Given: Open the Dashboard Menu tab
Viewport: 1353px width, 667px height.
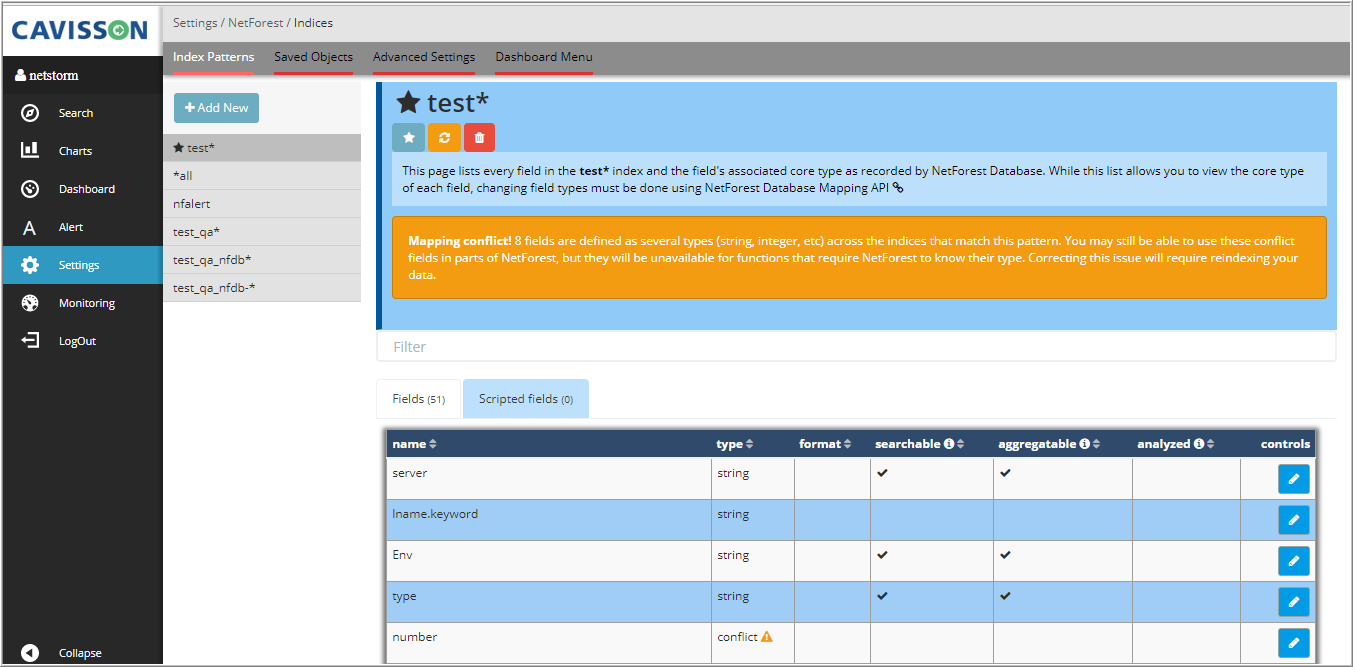Looking at the screenshot, I should coord(544,57).
